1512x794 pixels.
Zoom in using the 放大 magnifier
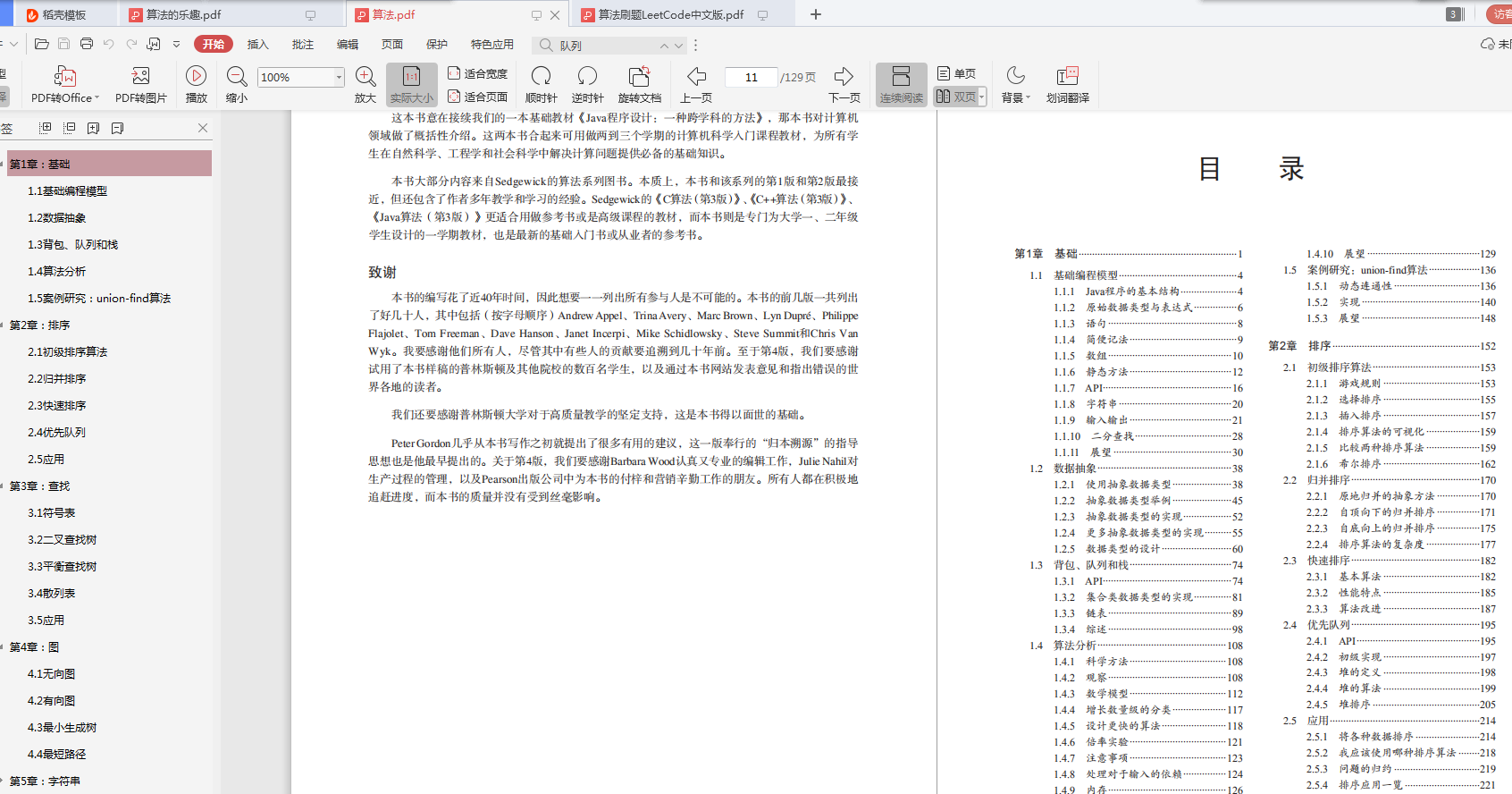(x=365, y=77)
